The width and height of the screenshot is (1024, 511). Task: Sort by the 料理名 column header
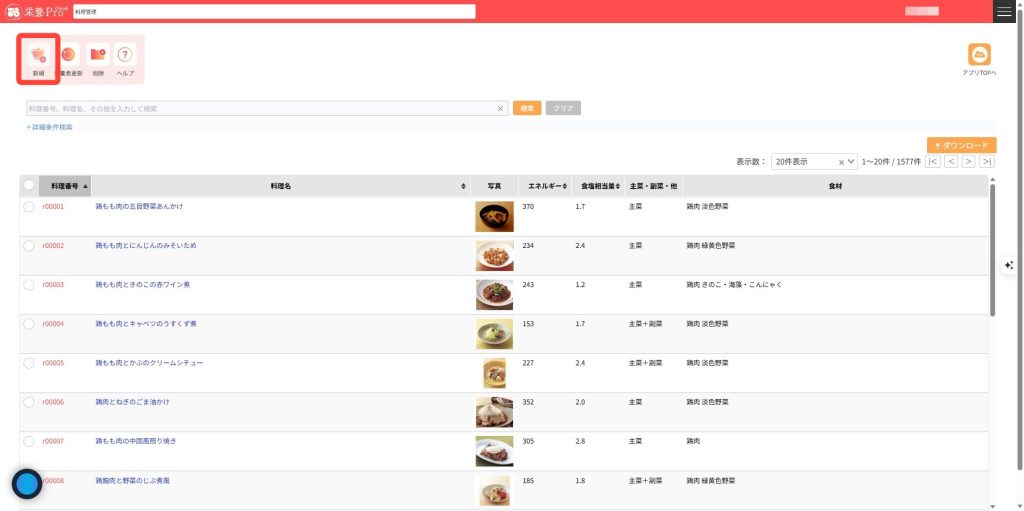coord(280,186)
